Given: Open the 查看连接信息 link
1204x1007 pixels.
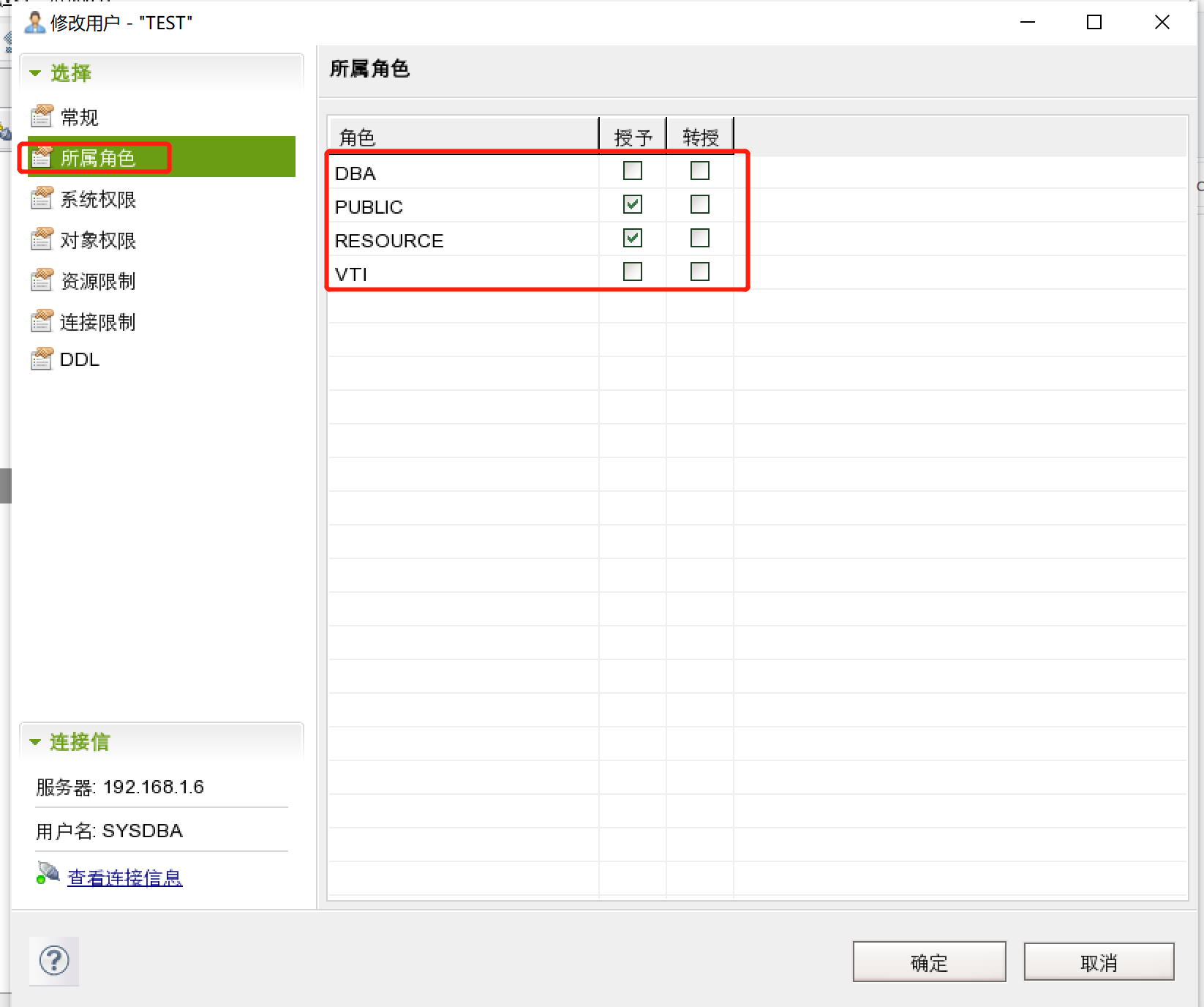Looking at the screenshot, I should pos(125,877).
